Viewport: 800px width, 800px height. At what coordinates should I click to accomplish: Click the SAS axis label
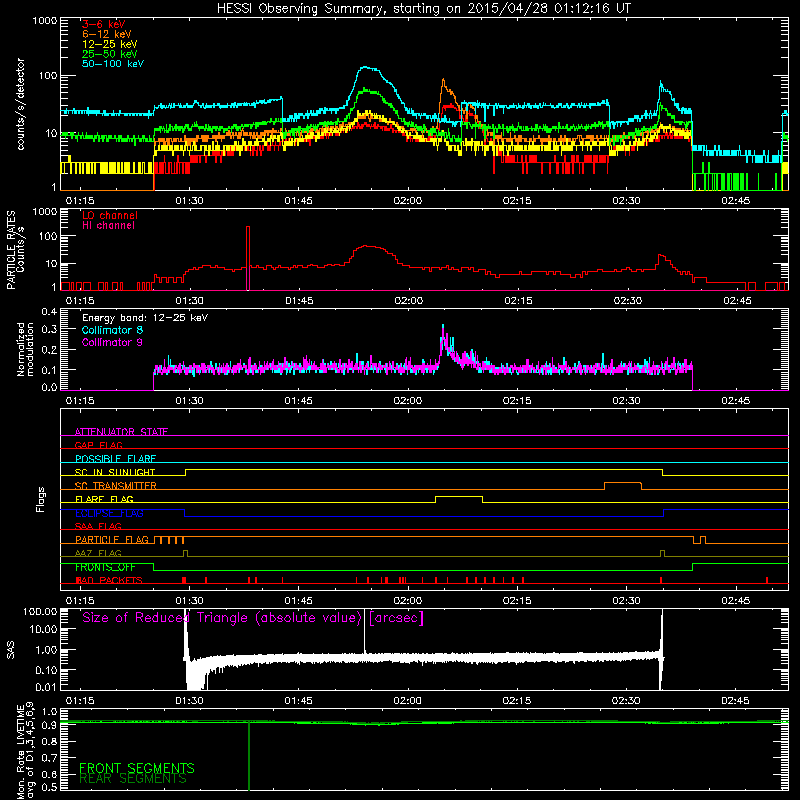pyautogui.click(x=11, y=650)
